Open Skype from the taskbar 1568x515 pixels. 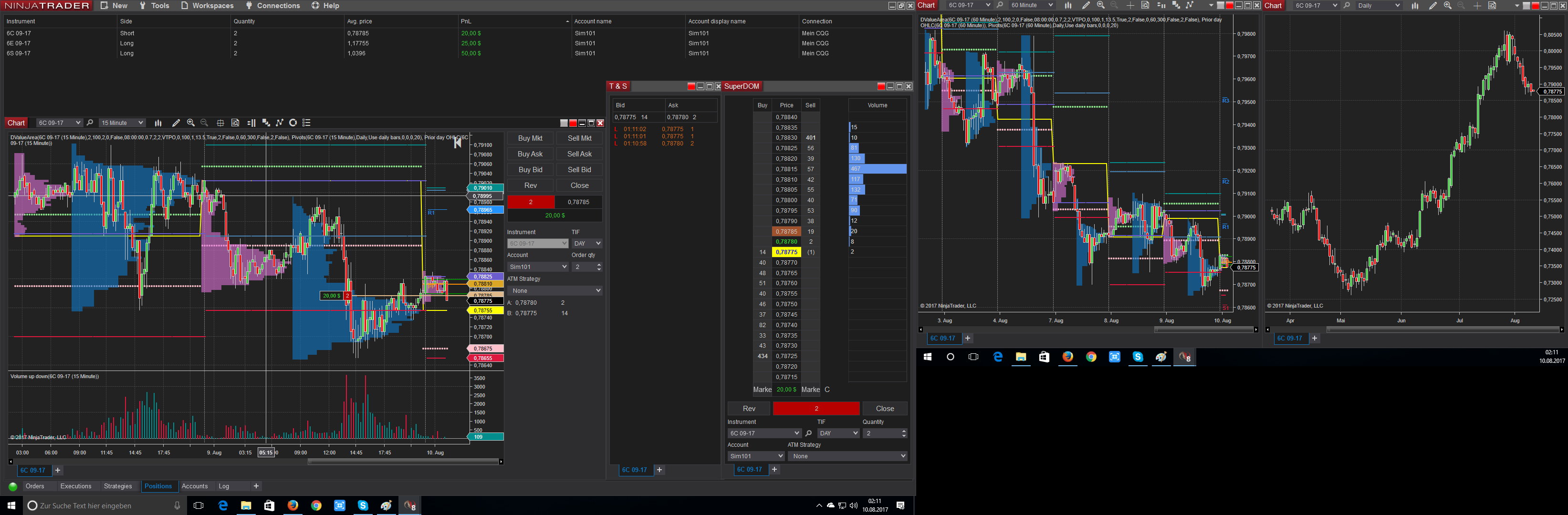click(x=363, y=505)
